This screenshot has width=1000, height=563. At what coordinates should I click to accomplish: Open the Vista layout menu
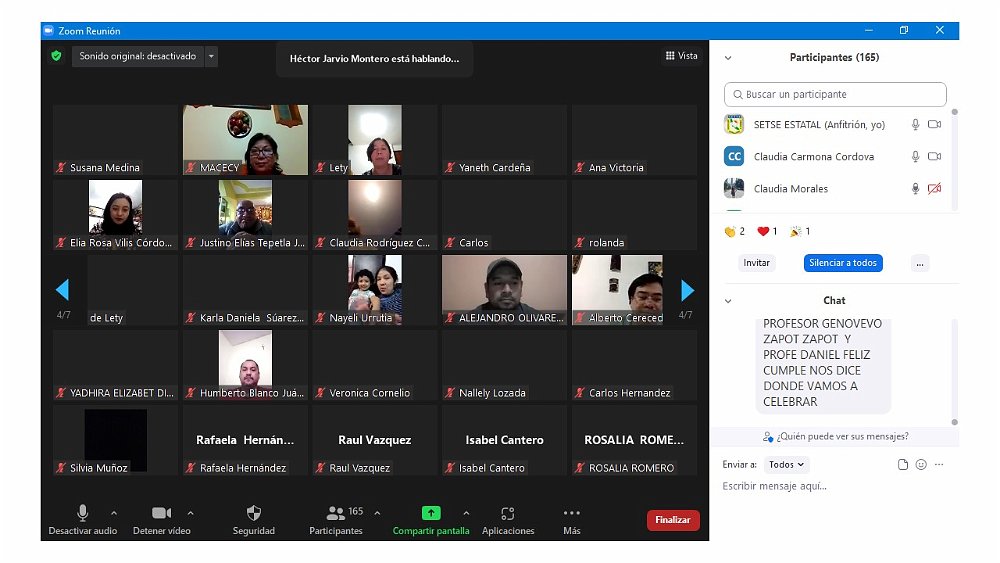[x=682, y=56]
